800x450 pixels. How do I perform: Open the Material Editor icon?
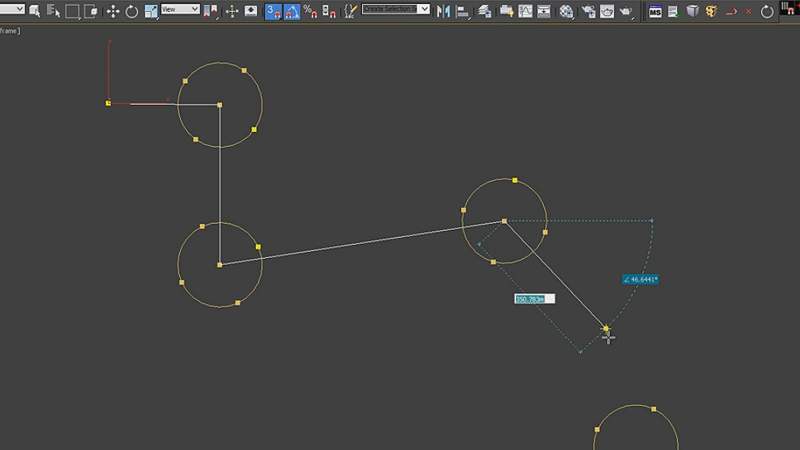pyautogui.click(x=567, y=10)
